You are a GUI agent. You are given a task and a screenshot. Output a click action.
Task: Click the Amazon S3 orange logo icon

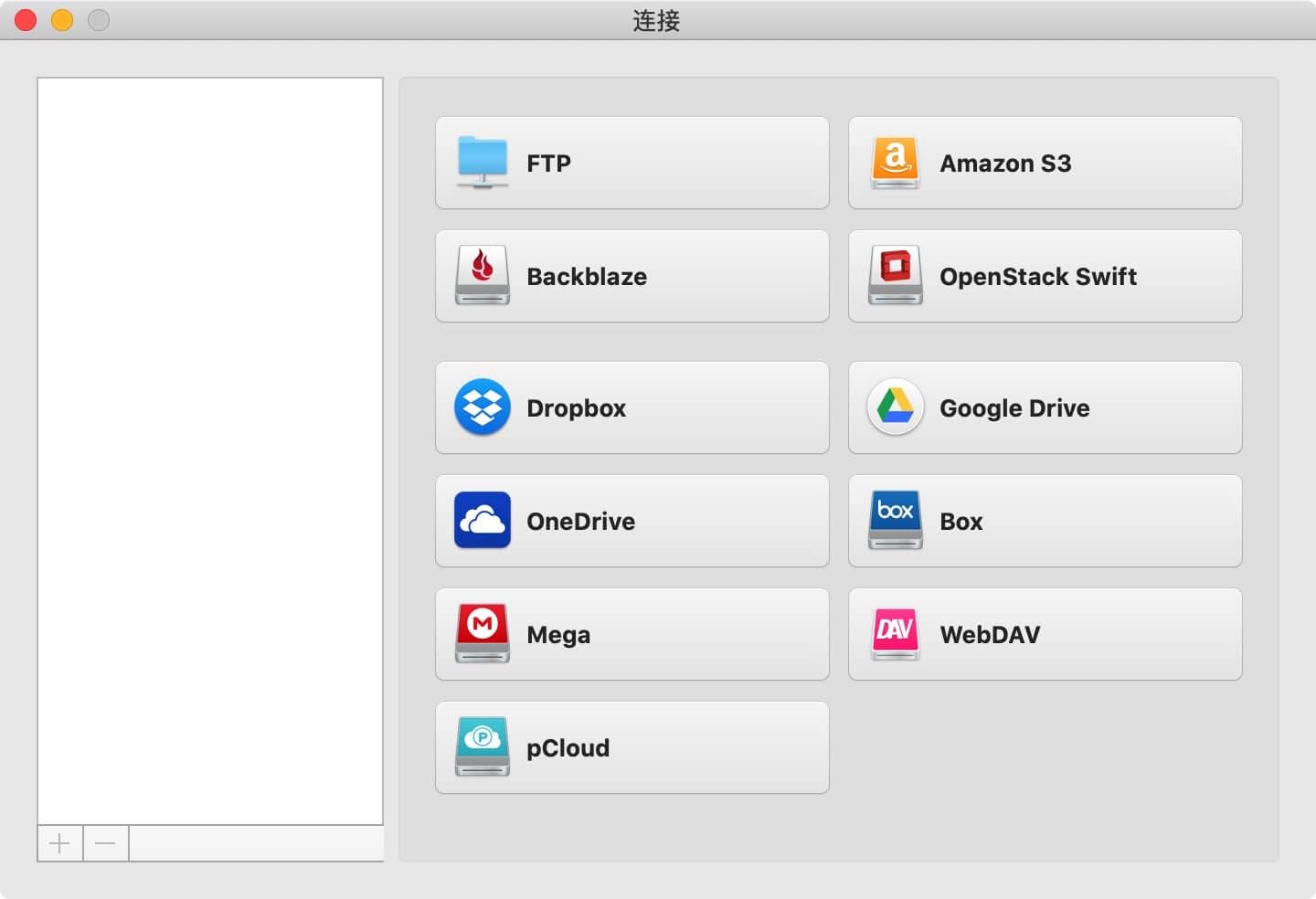(896, 163)
